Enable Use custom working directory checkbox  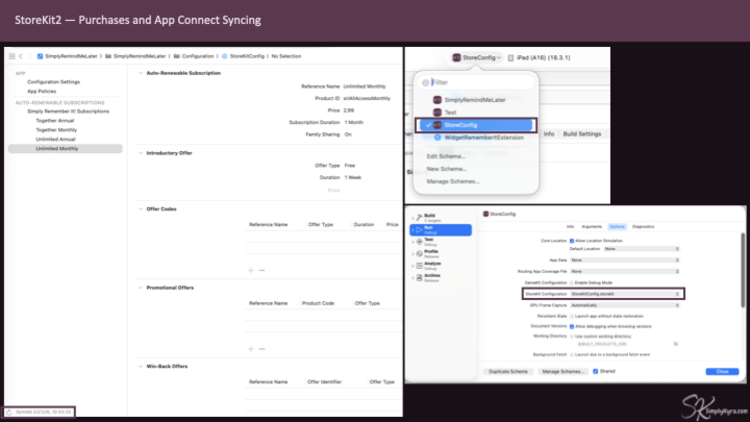click(572, 336)
